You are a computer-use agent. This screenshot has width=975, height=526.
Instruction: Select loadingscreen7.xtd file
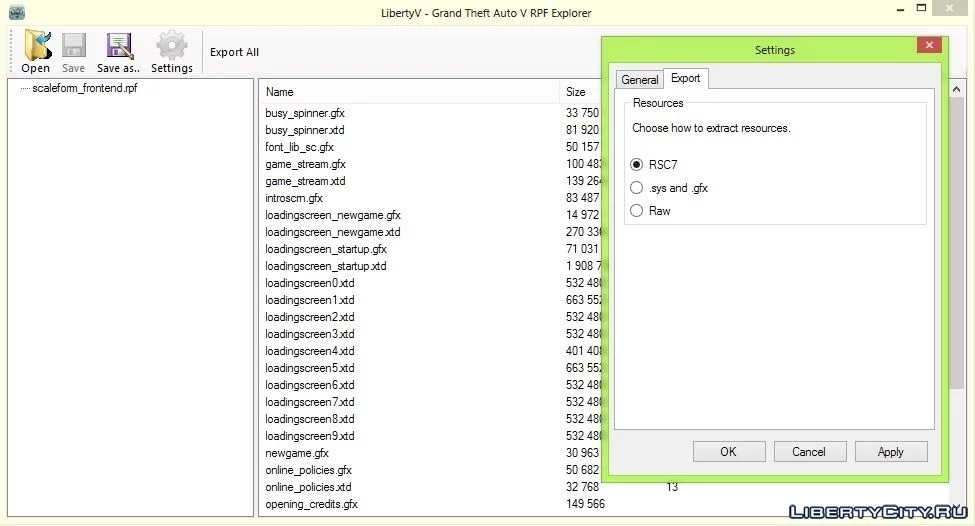310,402
